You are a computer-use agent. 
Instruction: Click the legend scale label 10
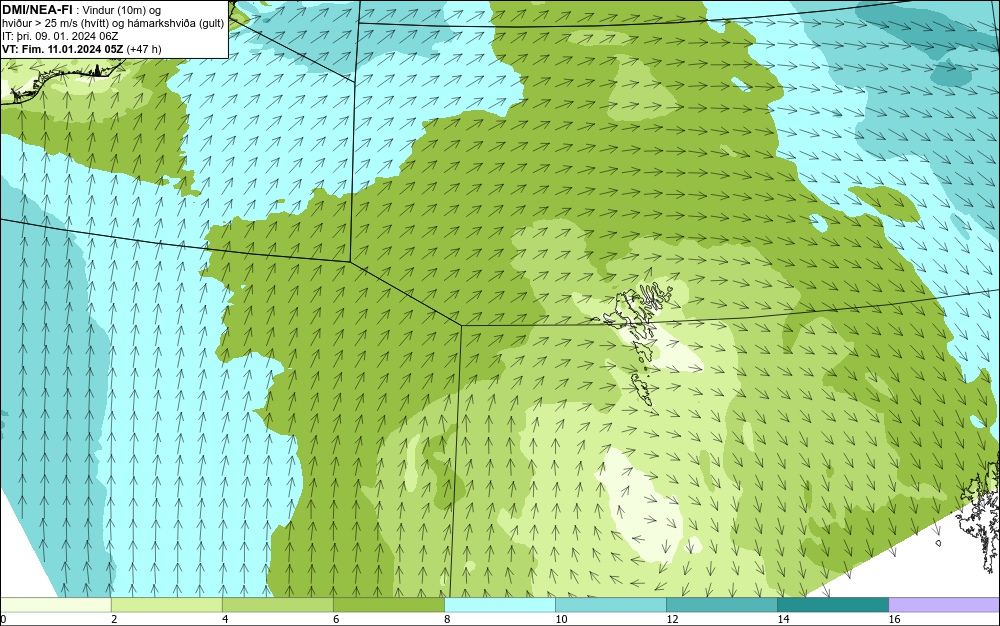pos(561,619)
